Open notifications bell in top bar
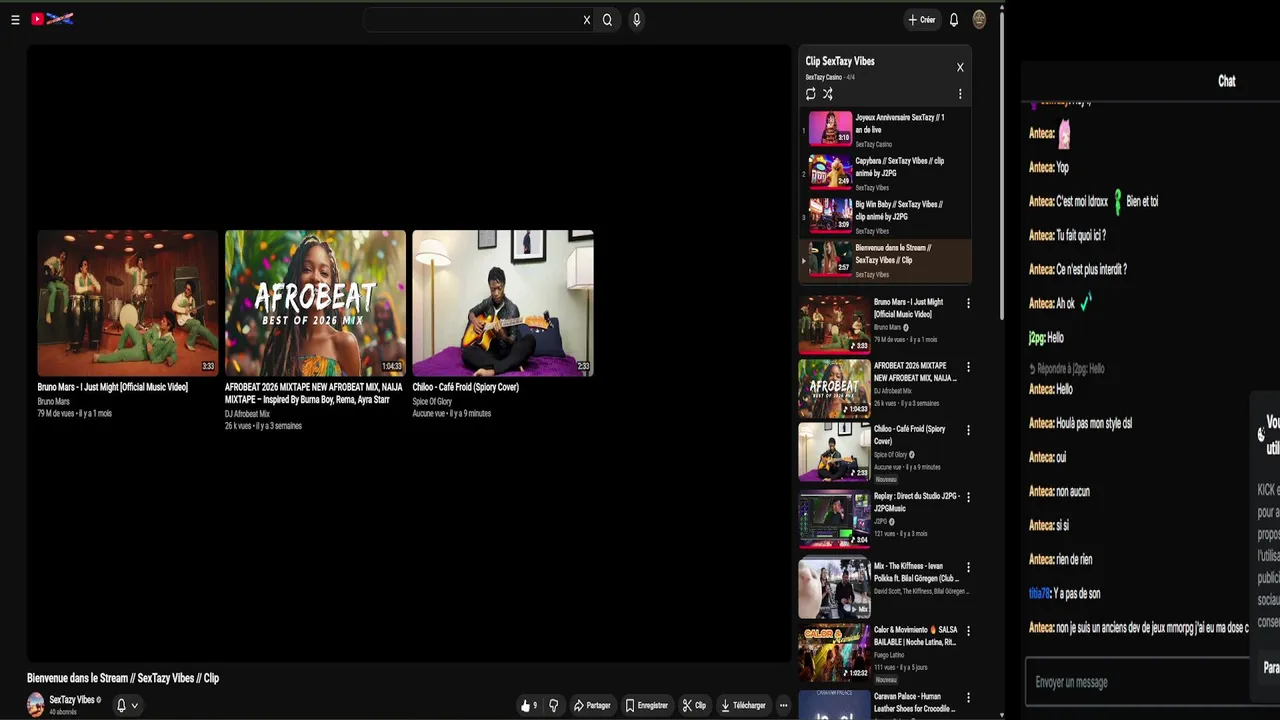Viewport: 1280px width, 720px height. [x=954, y=20]
